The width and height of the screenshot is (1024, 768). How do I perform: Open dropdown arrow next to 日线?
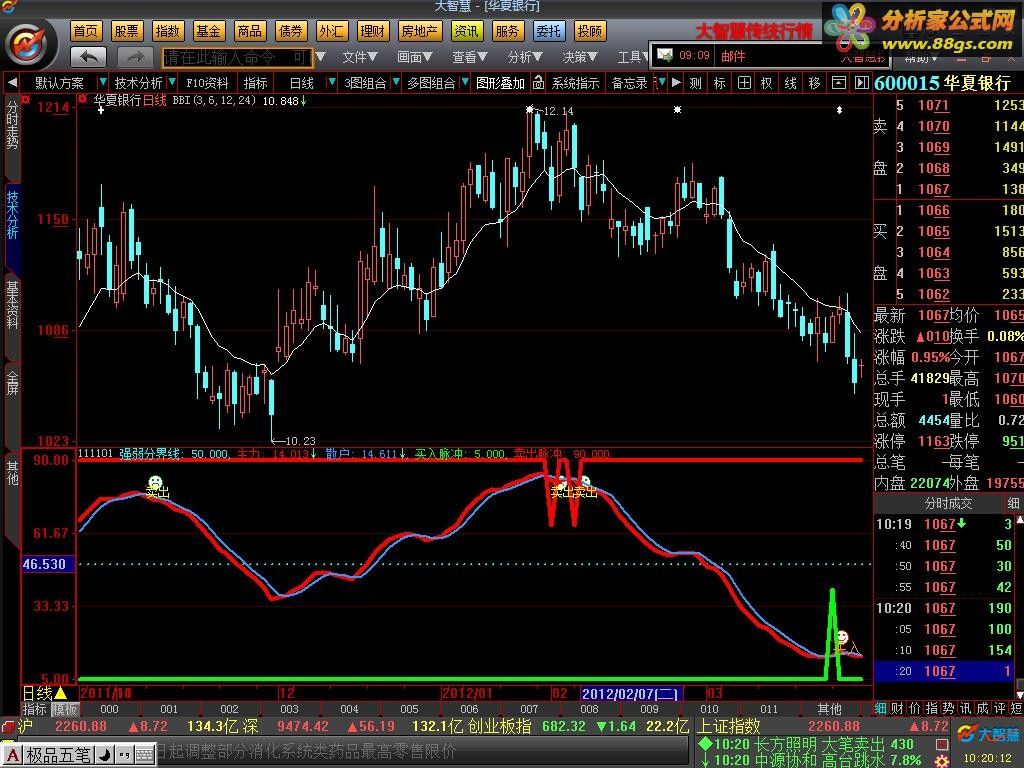click(332, 82)
